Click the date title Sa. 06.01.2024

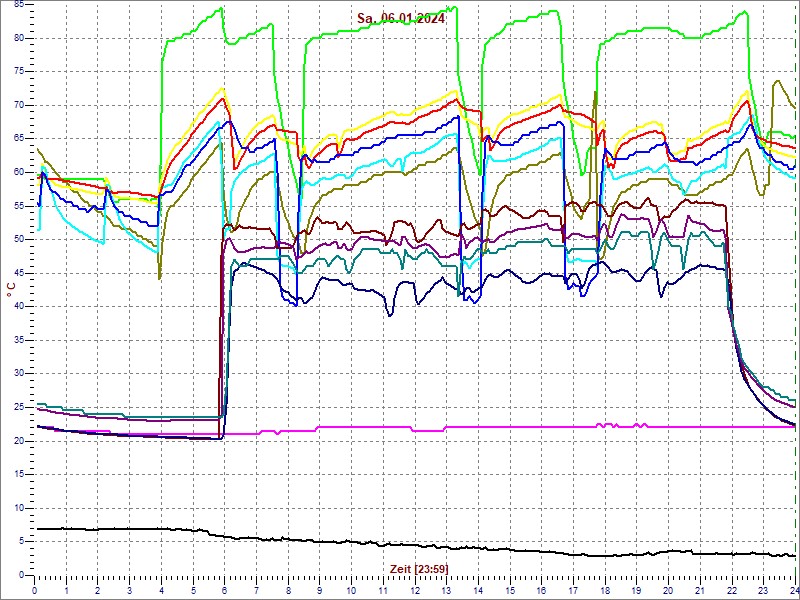pyautogui.click(x=401, y=18)
